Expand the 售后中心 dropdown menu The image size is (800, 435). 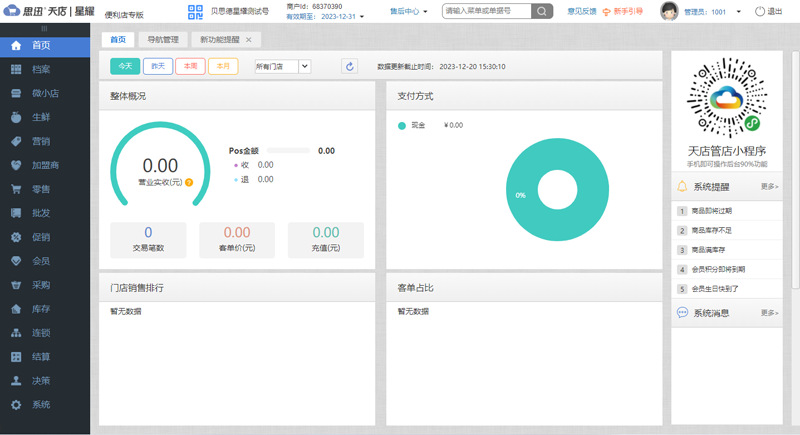click(408, 11)
